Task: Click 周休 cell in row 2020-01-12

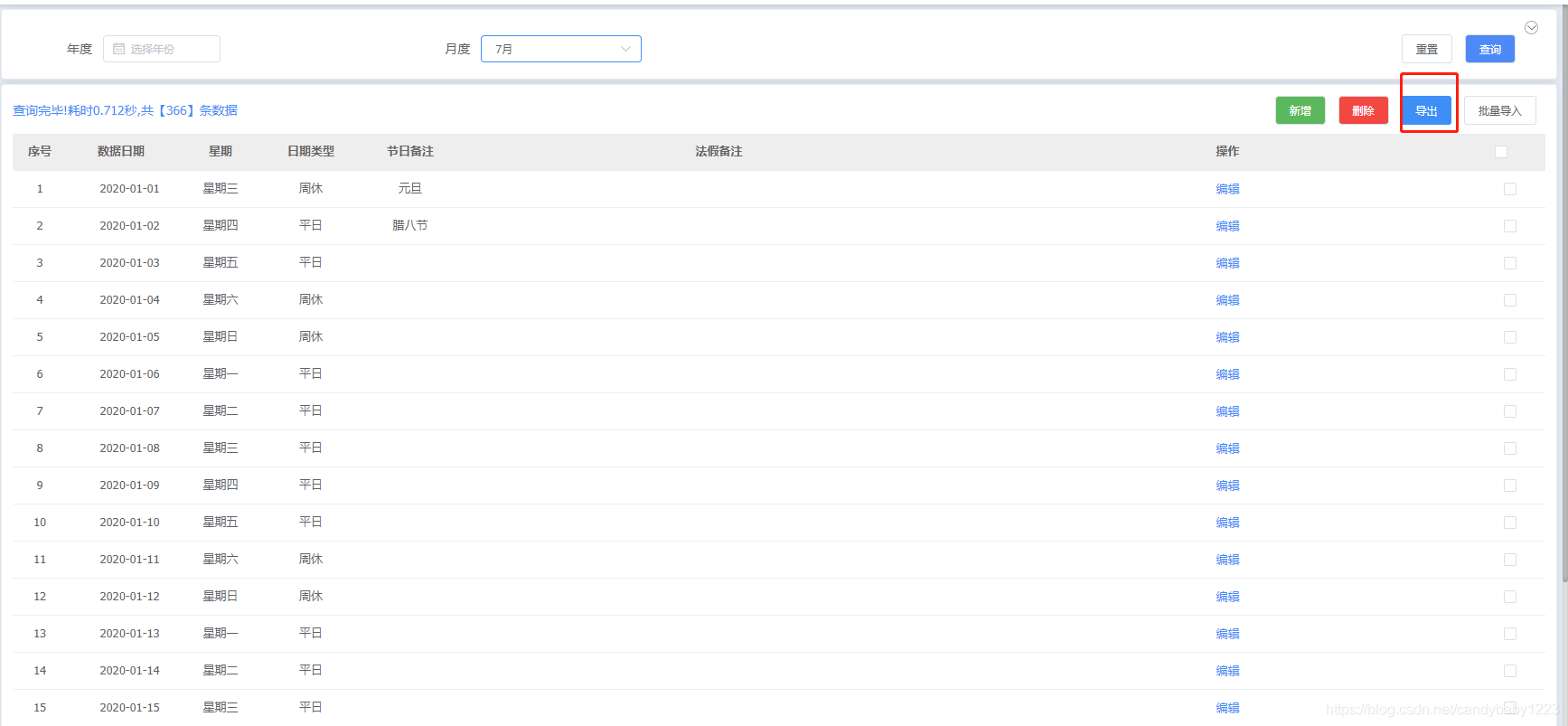Action: pyautogui.click(x=311, y=597)
